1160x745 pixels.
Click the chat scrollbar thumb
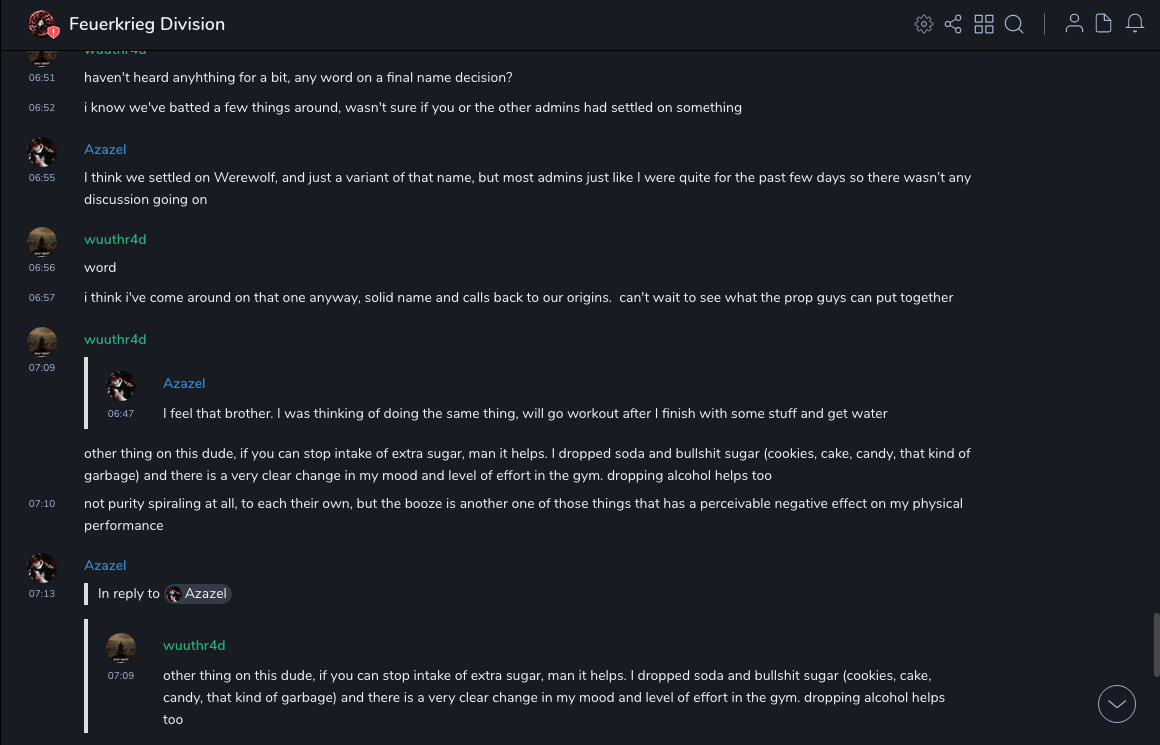click(1155, 644)
